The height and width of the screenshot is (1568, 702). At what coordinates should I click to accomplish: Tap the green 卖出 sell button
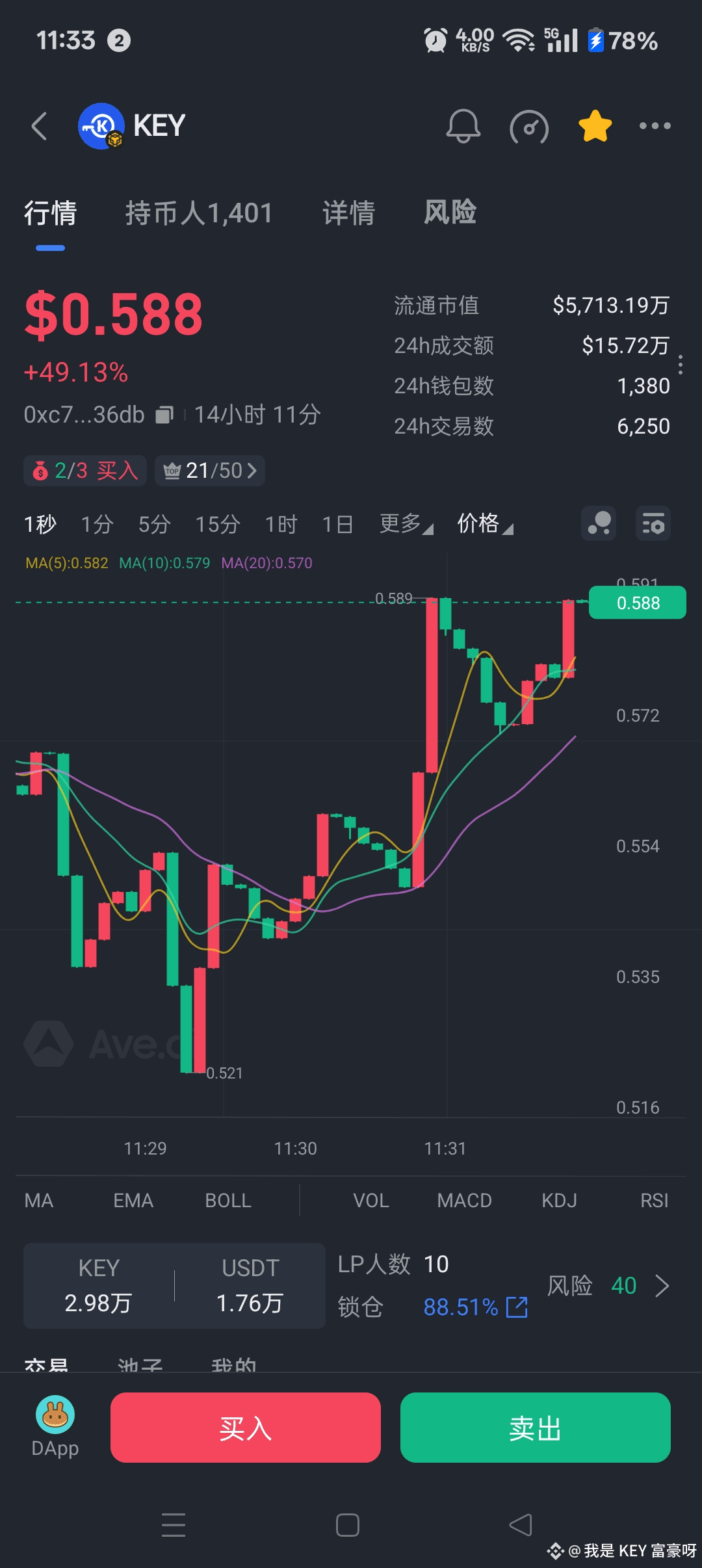(536, 1428)
